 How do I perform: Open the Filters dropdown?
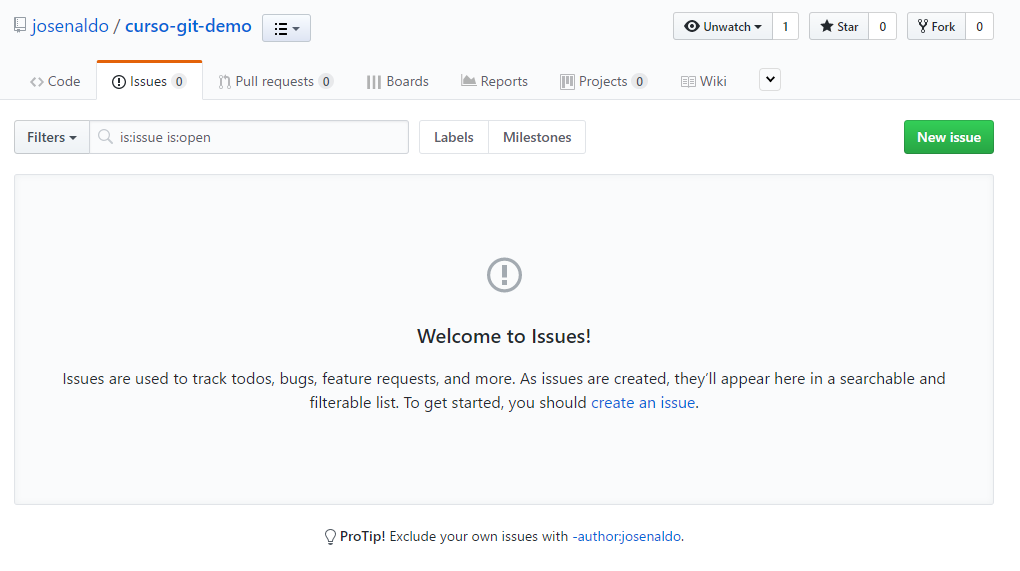click(51, 137)
